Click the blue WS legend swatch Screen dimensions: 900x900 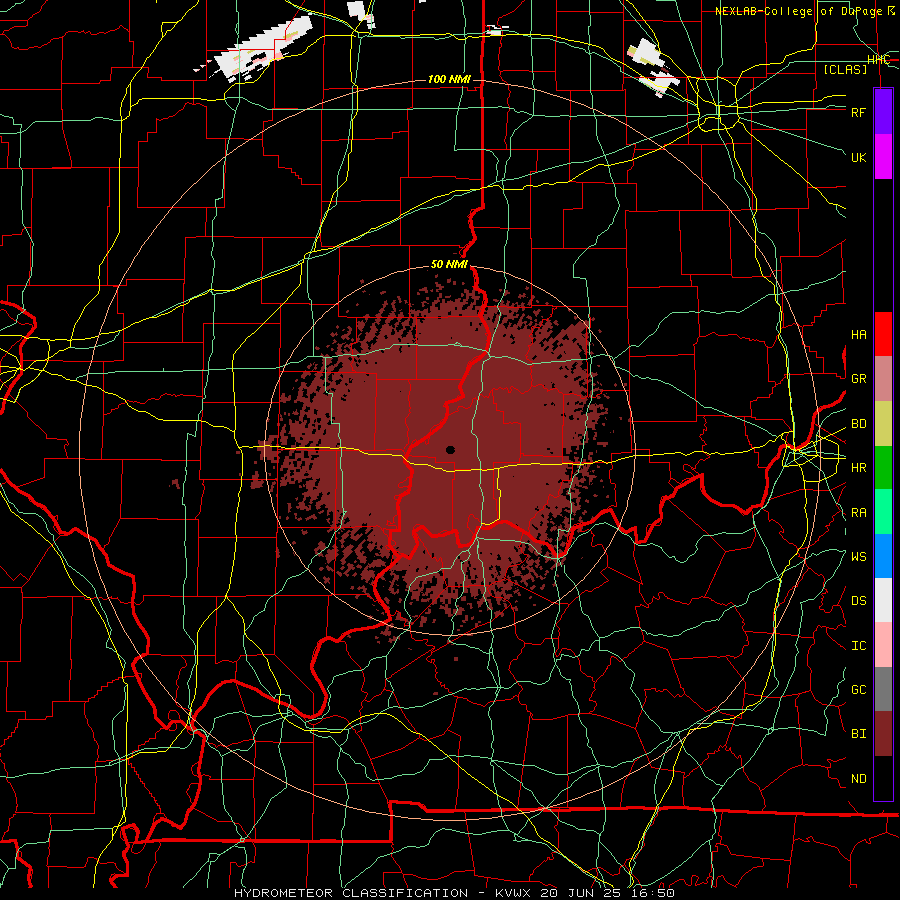[883, 556]
